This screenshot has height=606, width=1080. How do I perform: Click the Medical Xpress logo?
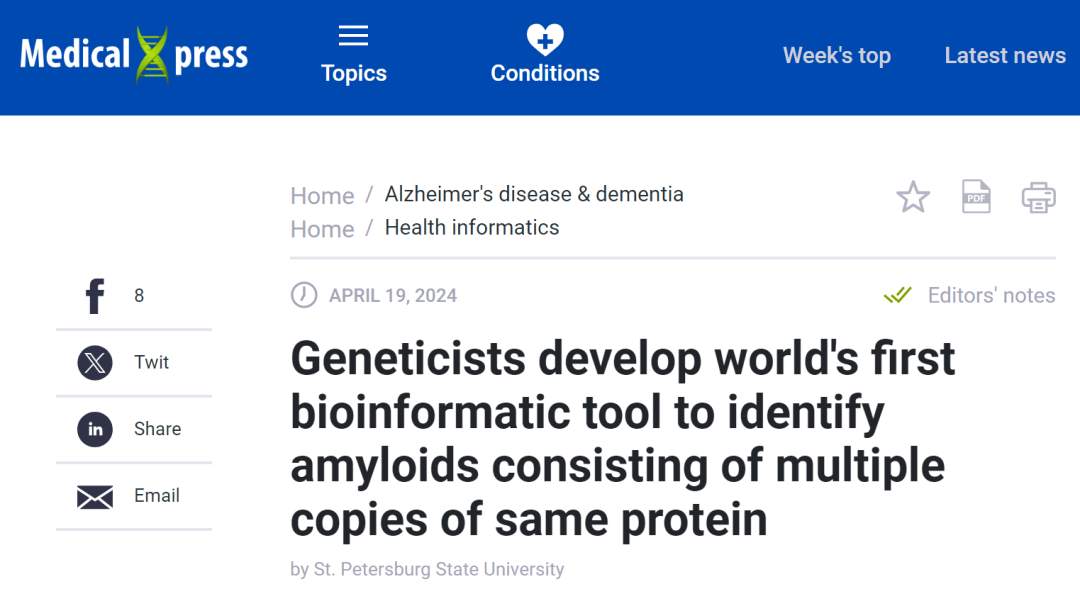(x=134, y=55)
